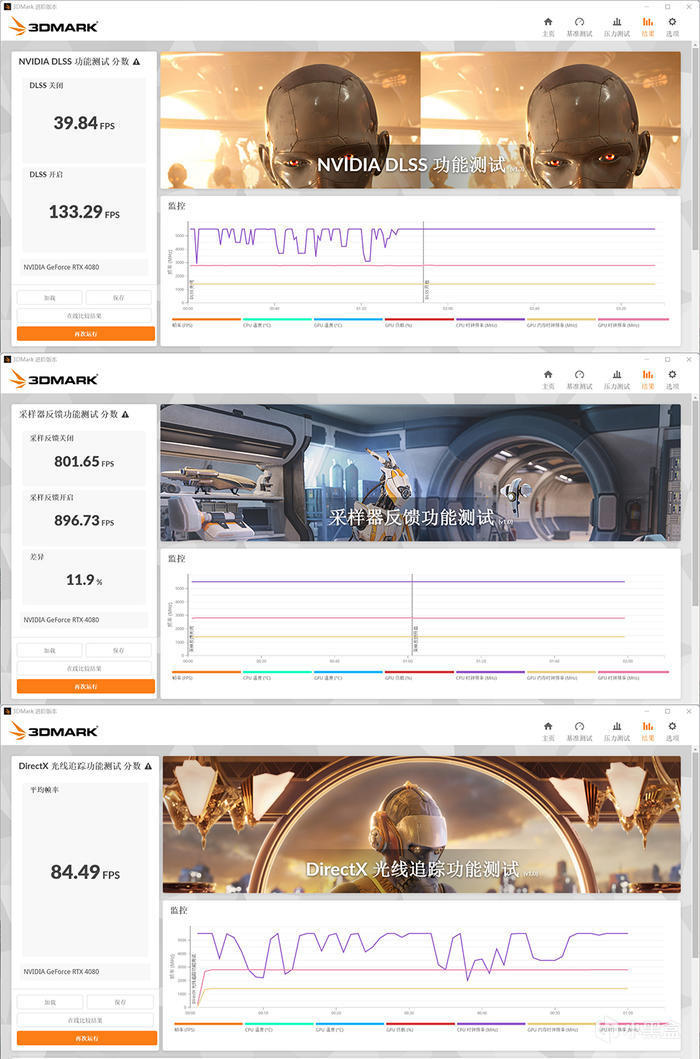Toggle GPU 负载 legend in 采样器反馈 chart
This screenshot has width=700, height=1059.
(x=419, y=675)
